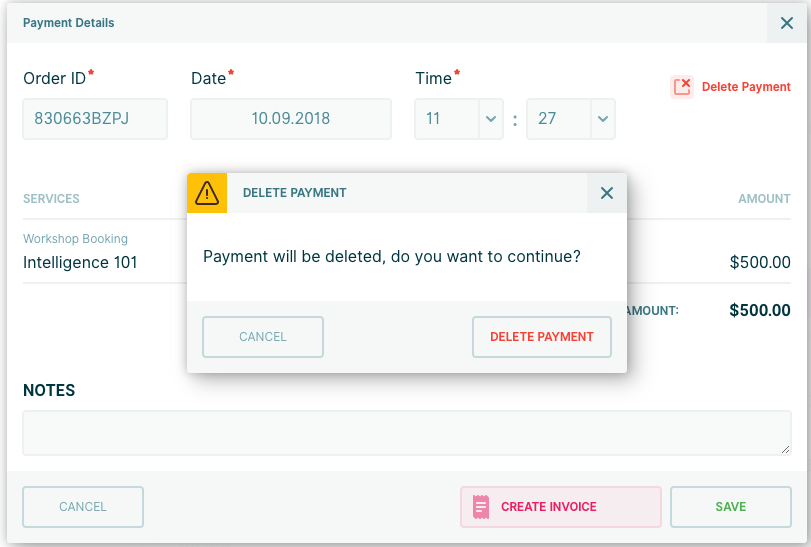
Task: Click the receipt icon on Create Invoice
Action: pos(481,506)
